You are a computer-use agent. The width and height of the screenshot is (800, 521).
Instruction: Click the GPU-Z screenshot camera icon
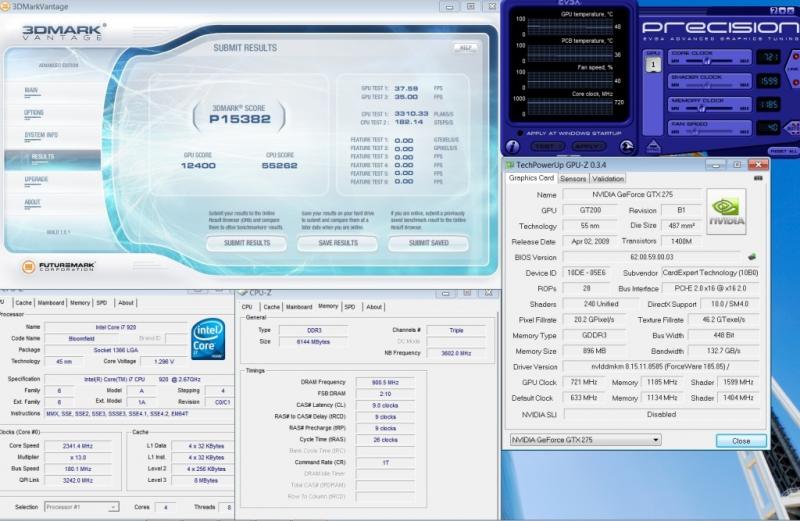point(758,178)
